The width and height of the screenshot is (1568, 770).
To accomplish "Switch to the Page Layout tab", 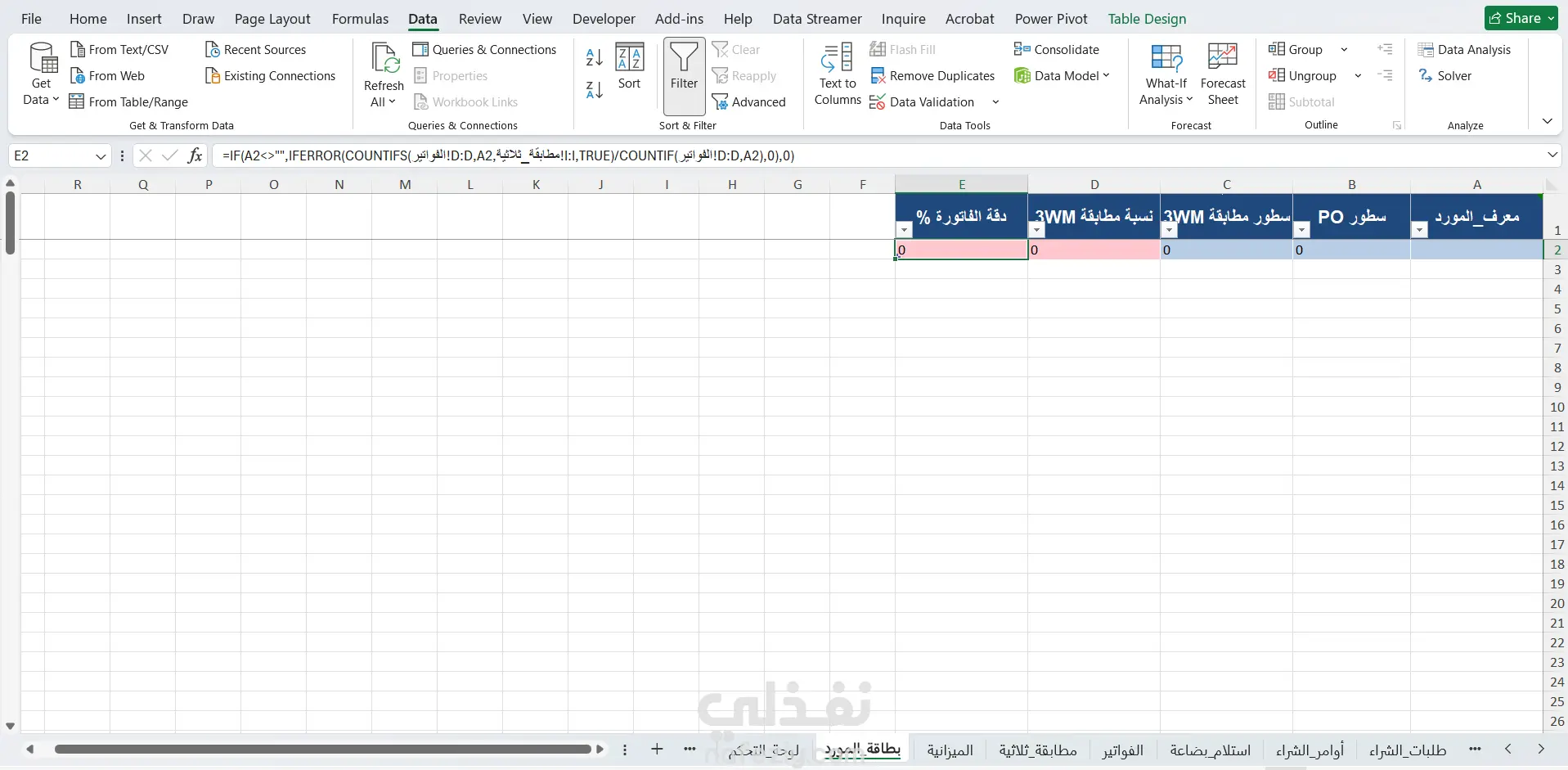I will pyautogui.click(x=272, y=19).
